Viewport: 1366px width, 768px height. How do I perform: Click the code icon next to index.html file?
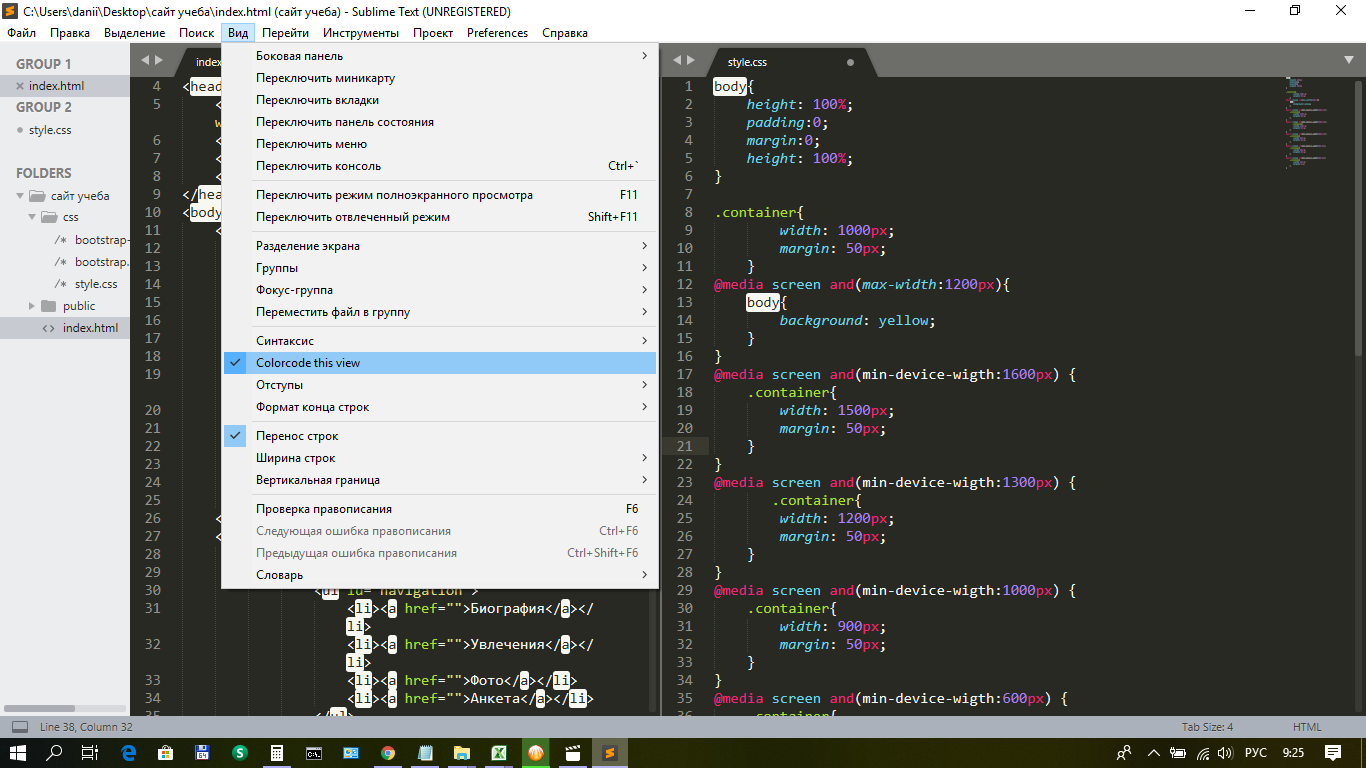[x=49, y=328]
